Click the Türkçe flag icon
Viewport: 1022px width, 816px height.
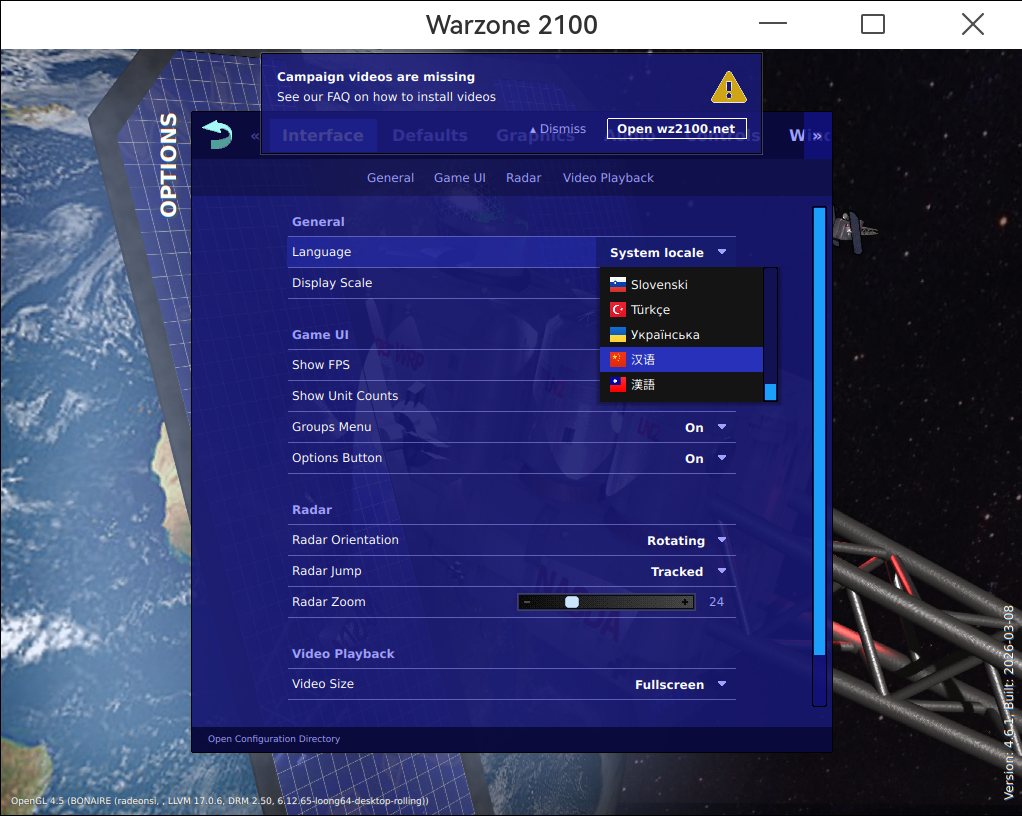[x=617, y=309]
